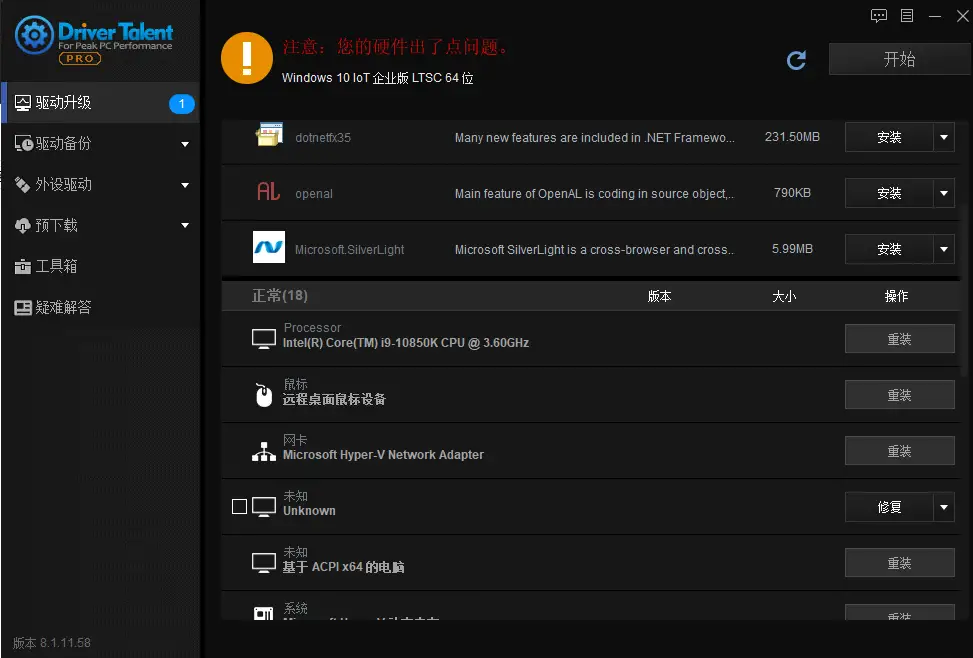Open the menu list icon in title bar

(907, 16)
